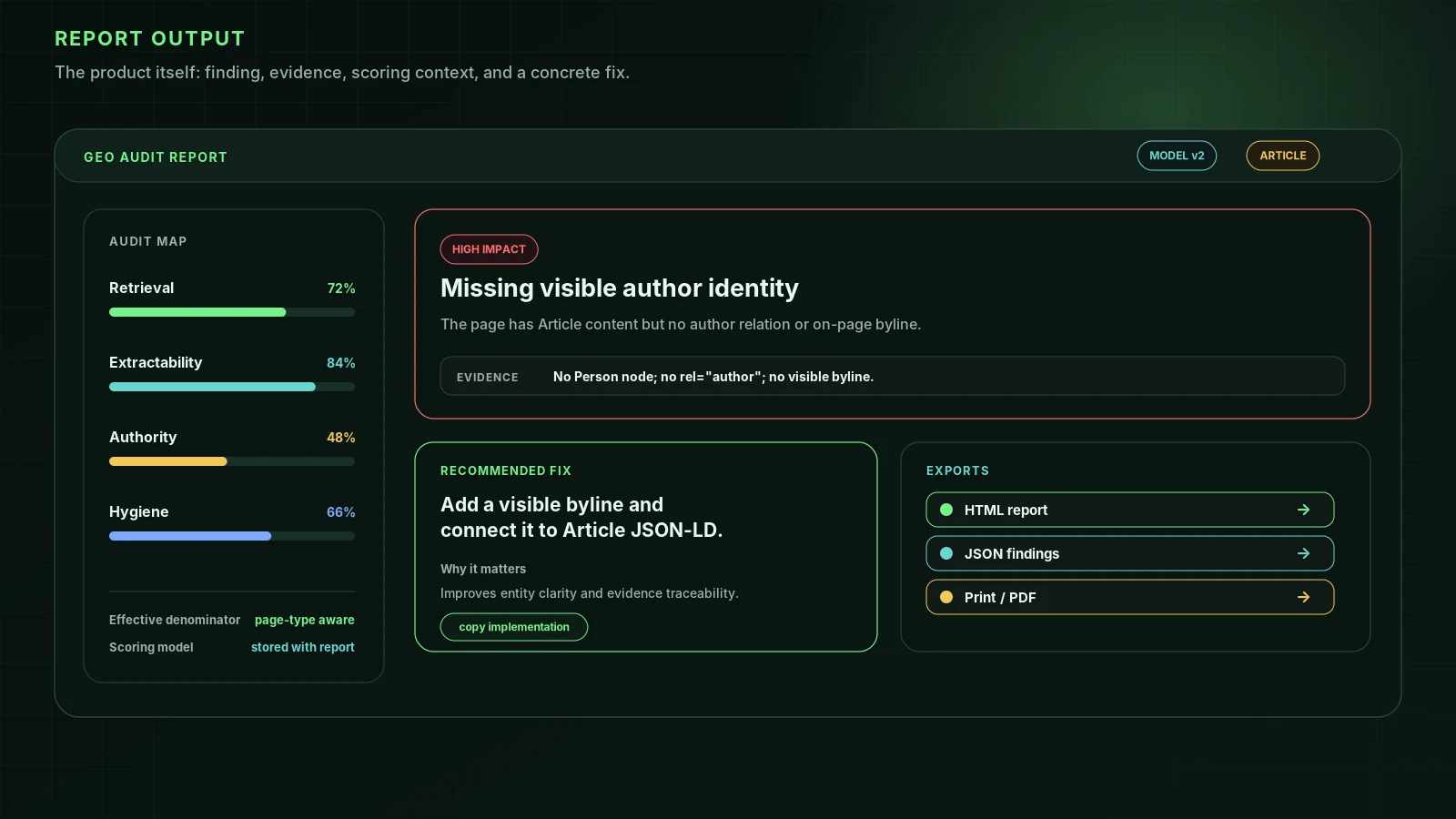
Task: Click the arrow icon on Print / PDF
Action: tap(1303, 597)
